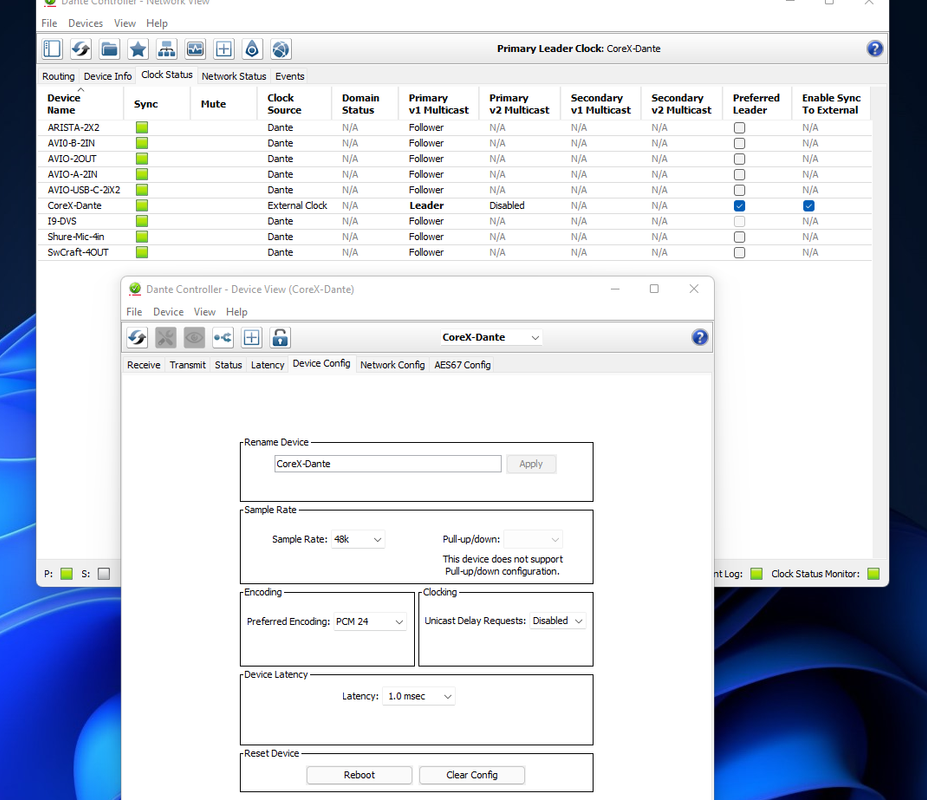Click the plus new device view icon in Device View
The width and height of the screenshot is (927, 800).
click(251, 338)
